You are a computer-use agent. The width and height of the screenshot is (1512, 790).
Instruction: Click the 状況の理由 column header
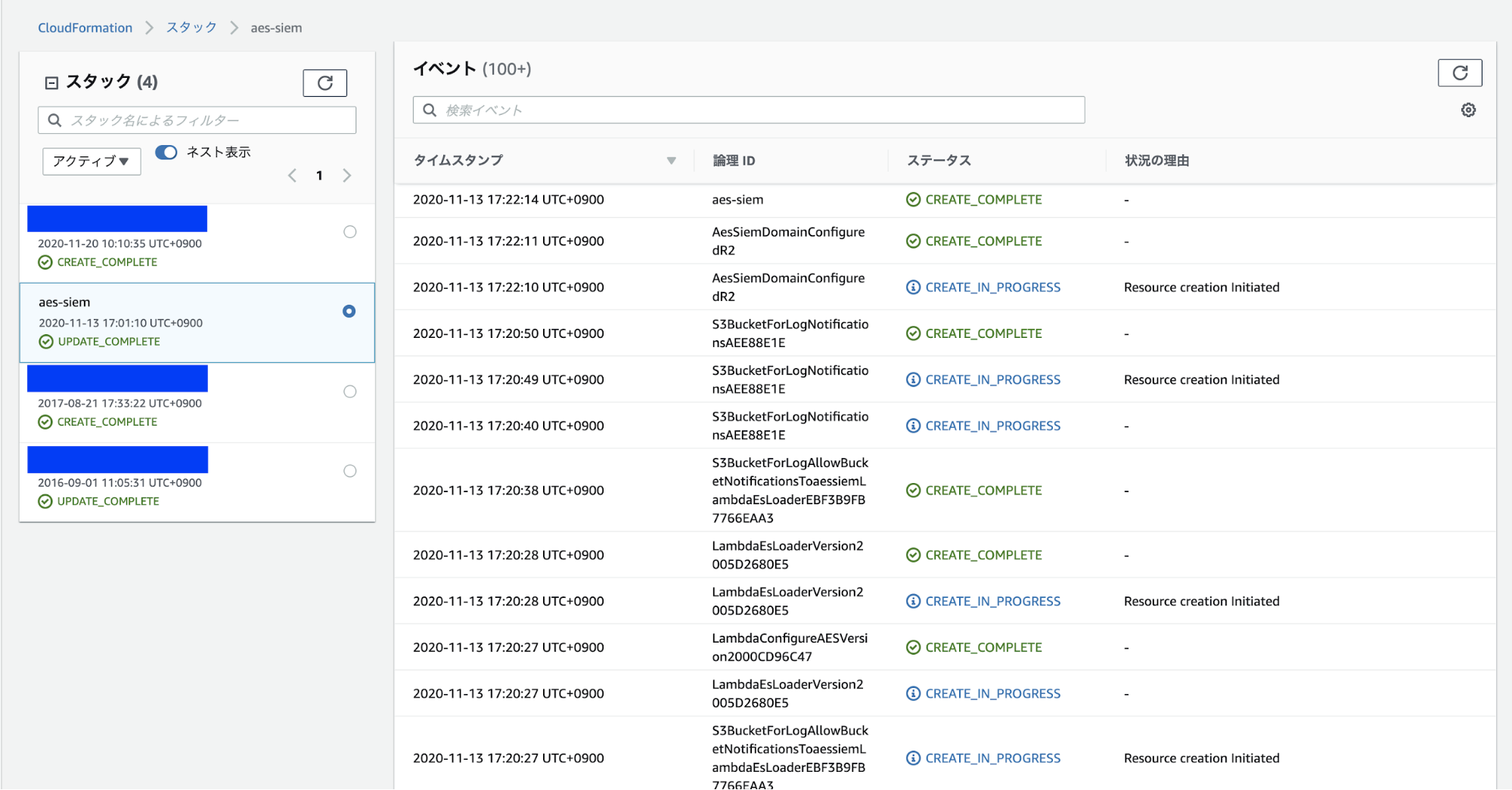[1157, 160]
